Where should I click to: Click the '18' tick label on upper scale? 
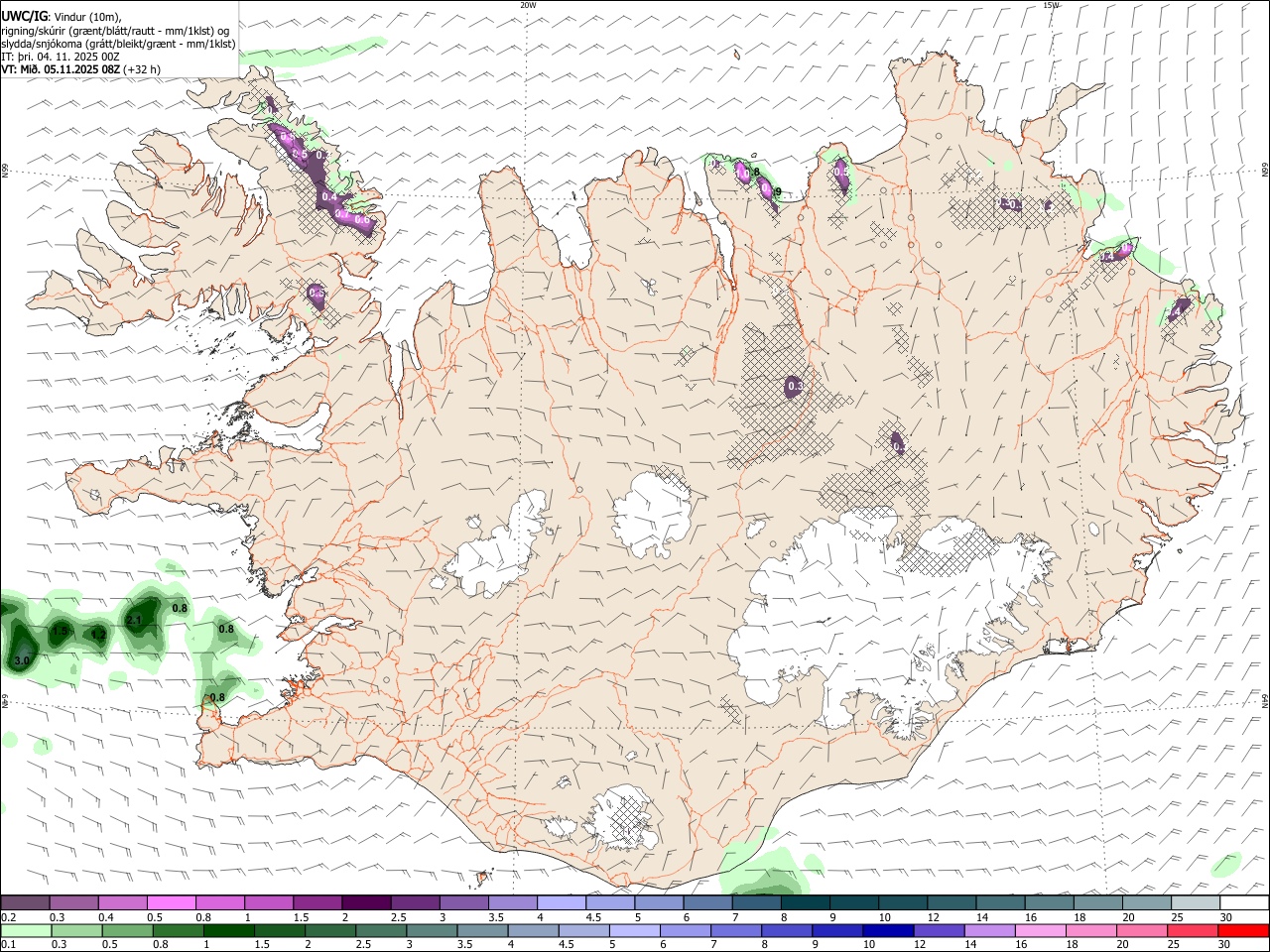[1079, 917]
